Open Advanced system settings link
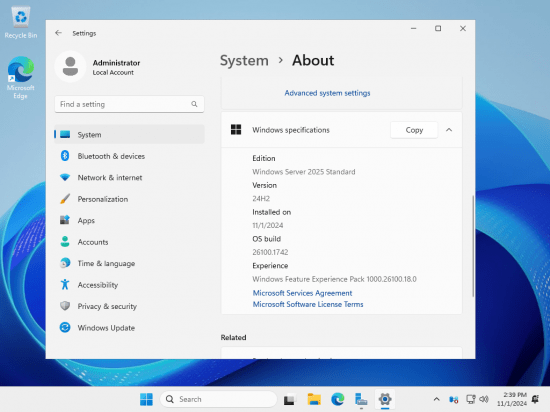The height and width of the screenshot is (412, 550). pyautogui.click(x=327, y=93)
